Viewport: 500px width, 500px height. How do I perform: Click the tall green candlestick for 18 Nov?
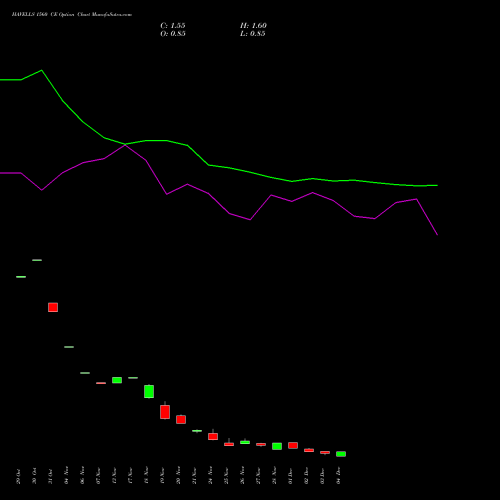click(x=149, y=391)
